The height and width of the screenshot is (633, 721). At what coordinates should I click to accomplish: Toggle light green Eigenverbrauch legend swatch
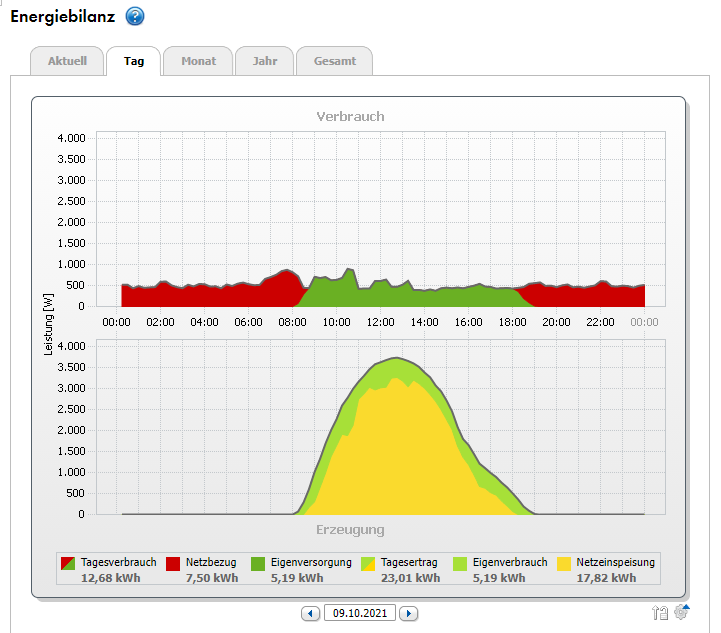click(x=461, y=563)
